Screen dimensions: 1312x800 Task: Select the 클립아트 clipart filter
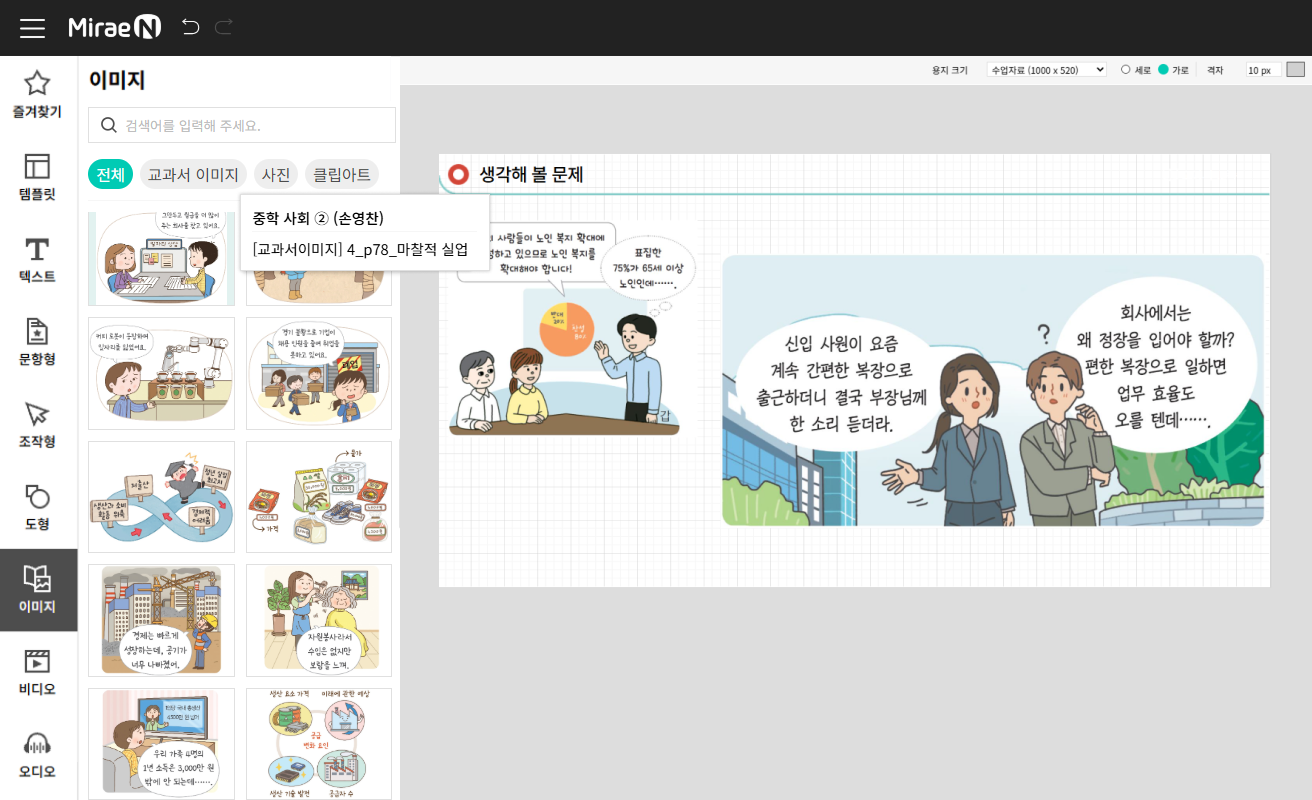click(x=342, y=175)
